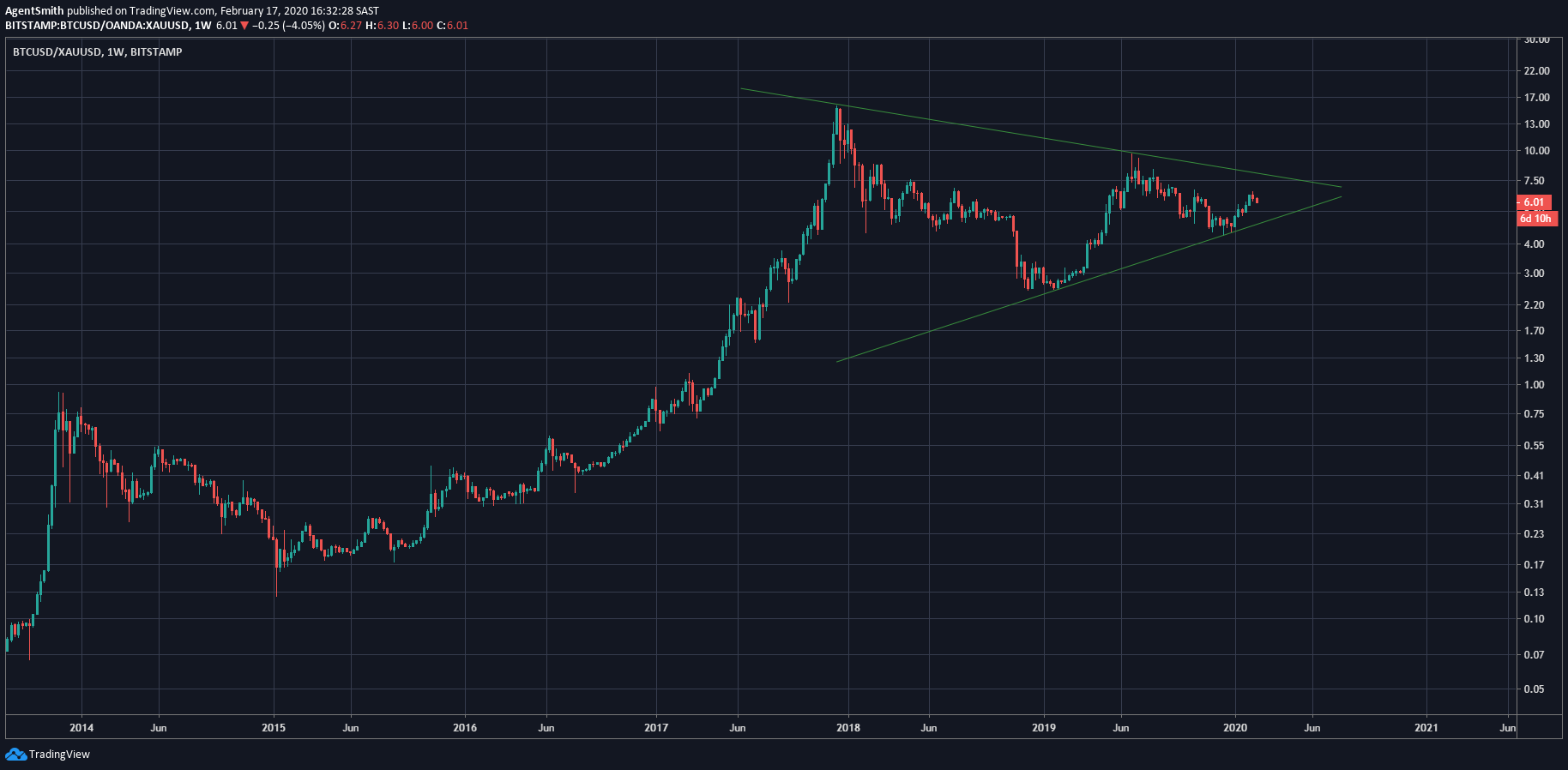This screenshot has height=770, width=1568.
Task: Click the 1.00 price scale label
Action: click(1535, 385)
